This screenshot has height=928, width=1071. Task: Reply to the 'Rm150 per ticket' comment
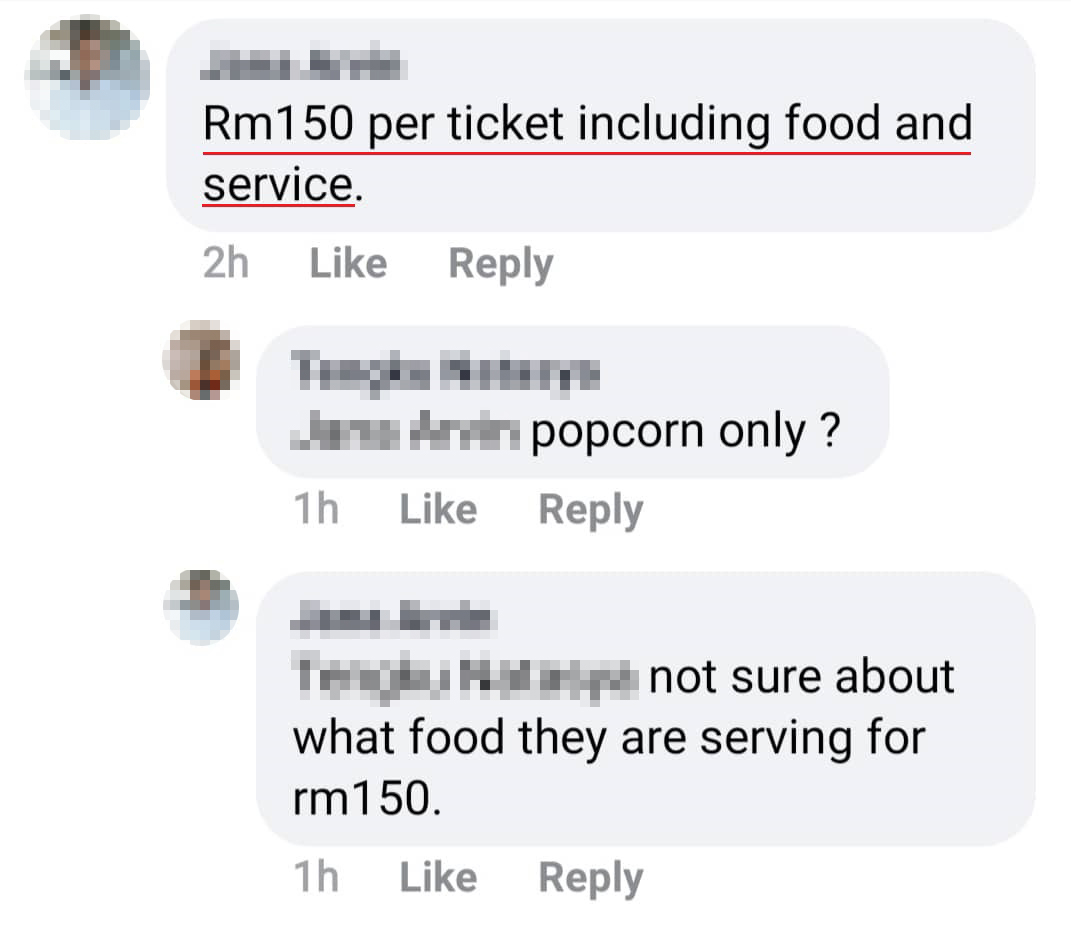(x=501, y=265)
